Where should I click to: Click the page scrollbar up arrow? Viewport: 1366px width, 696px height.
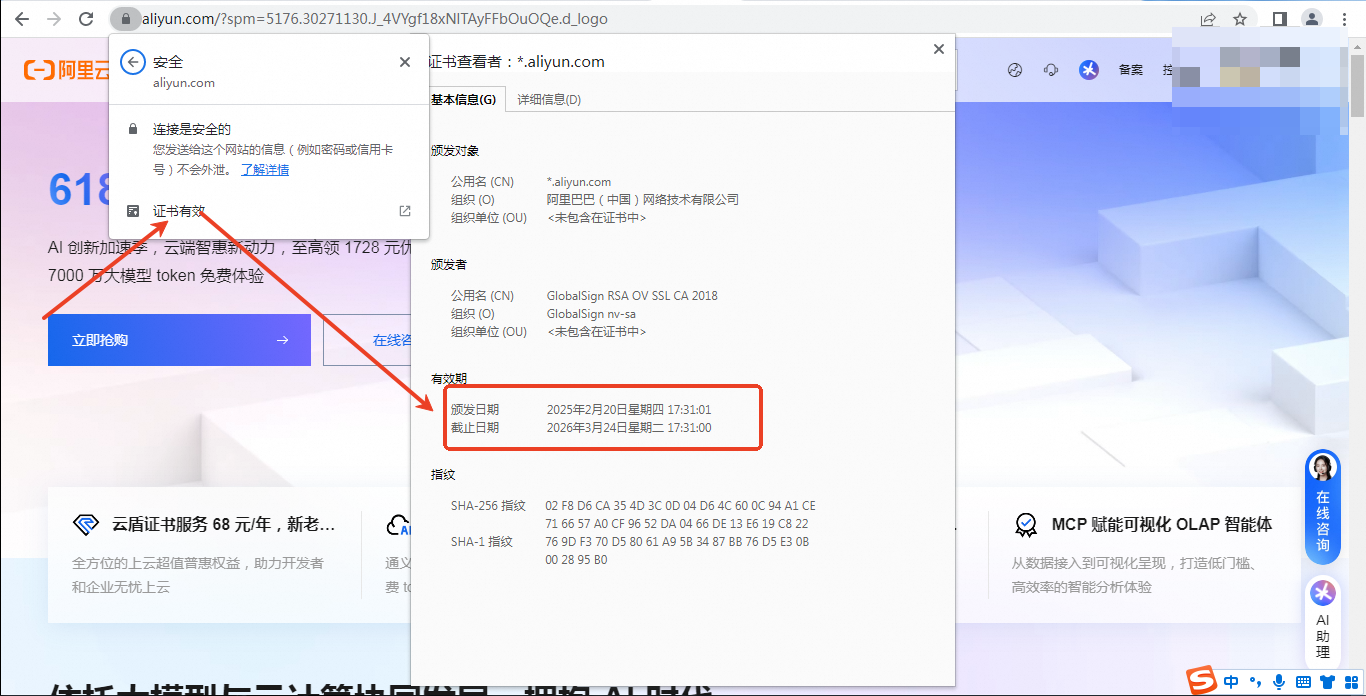[1358, 44]
